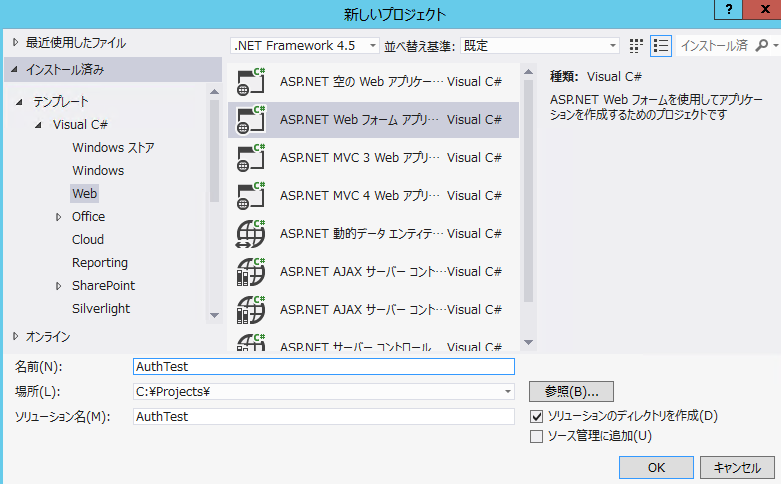Open the help question mark button
Viewport: 781px width, 484px height.
[x=728, y=9]
